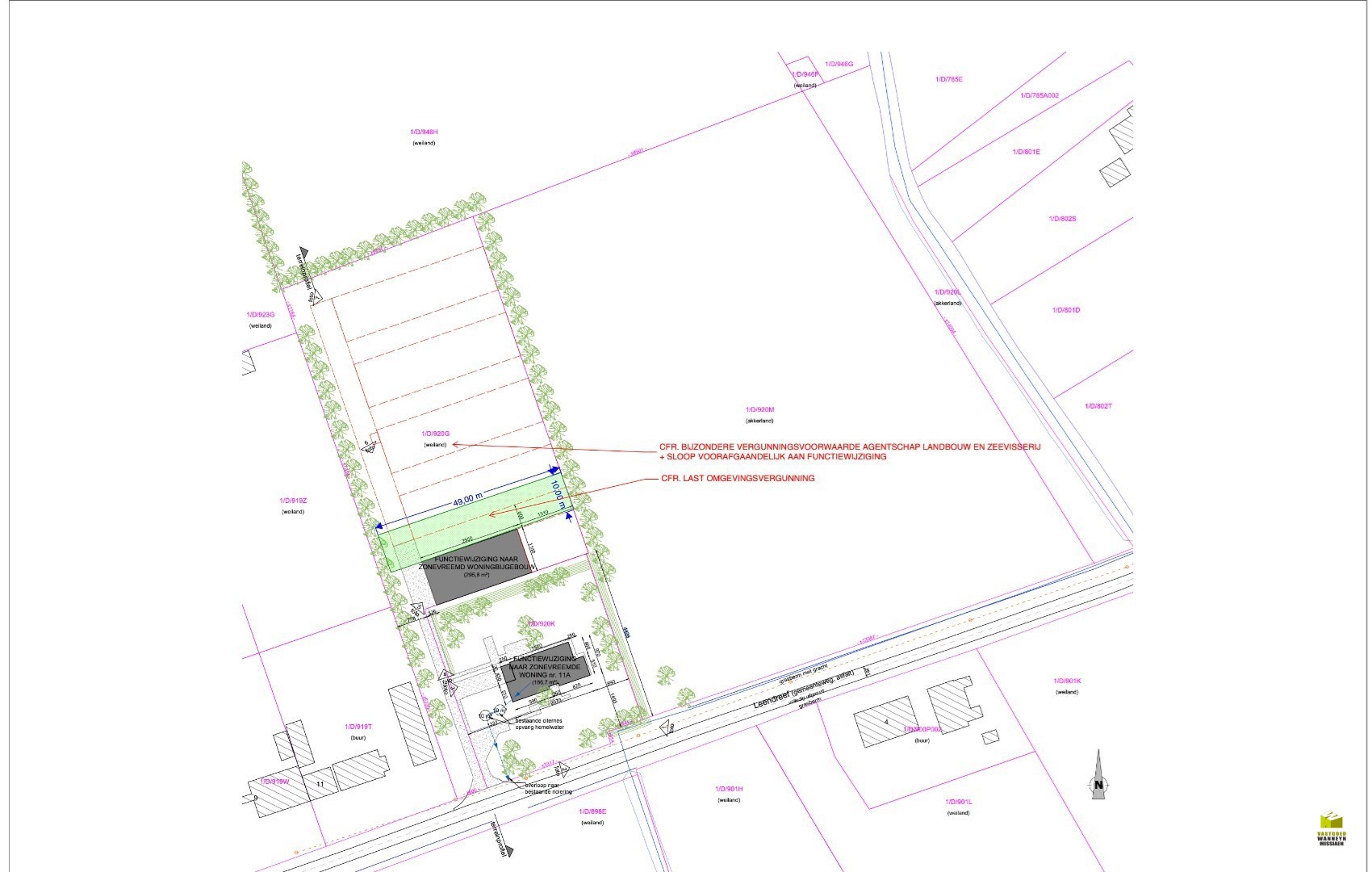Click parcel label 1/D/801E
The image size is (1372, 872).
pyautogui.click(x=1027, y=152)
